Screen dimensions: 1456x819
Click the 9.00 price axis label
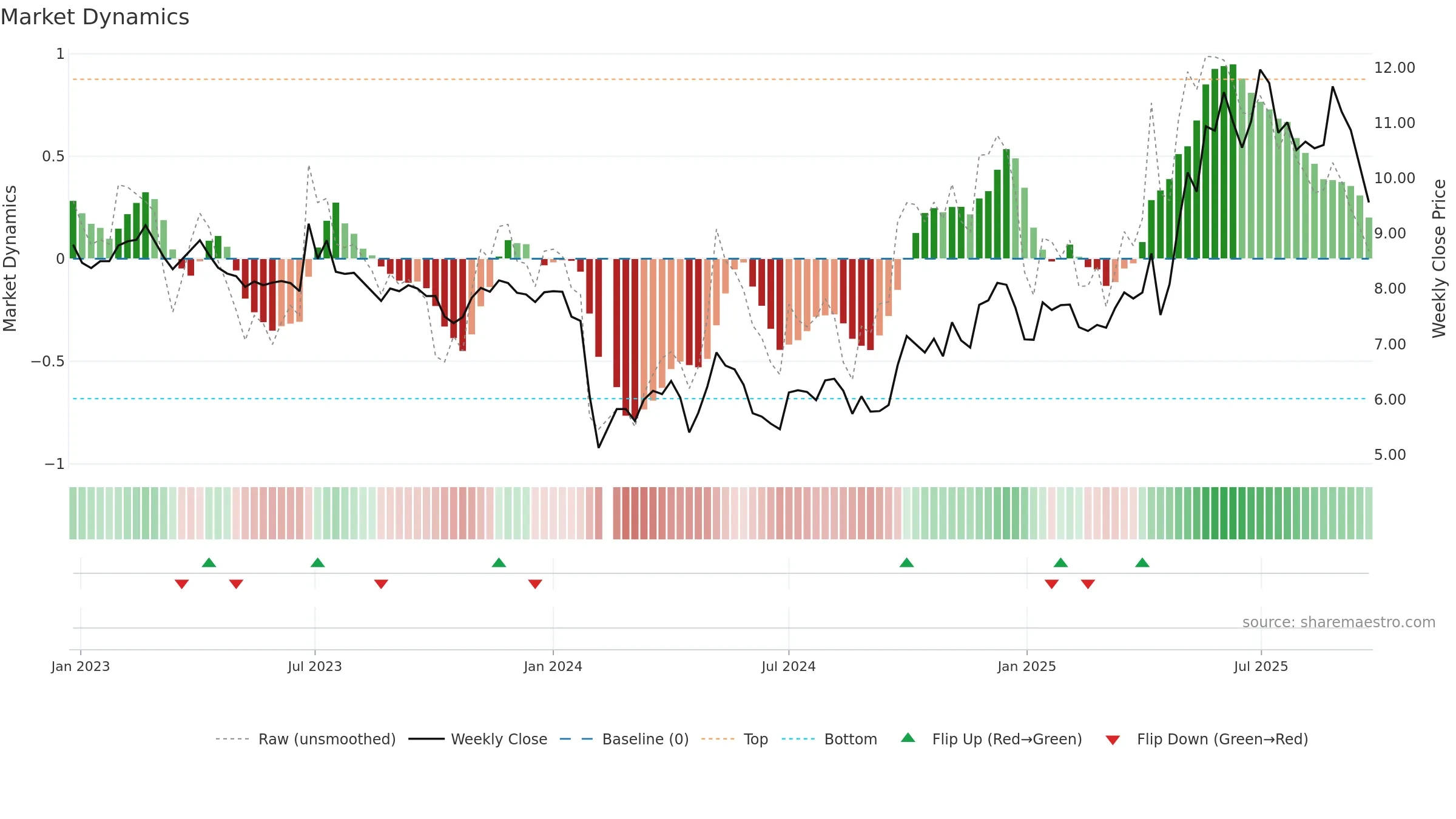point(1390,234)
